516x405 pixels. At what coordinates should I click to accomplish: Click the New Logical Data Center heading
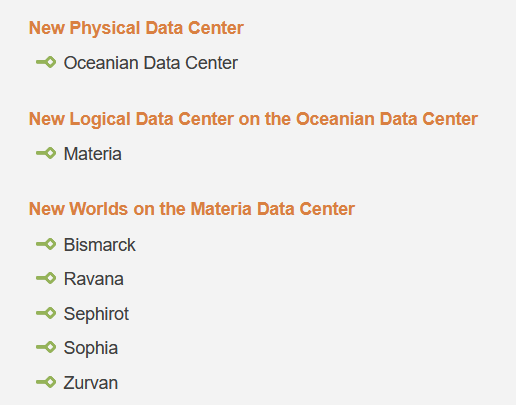coord(253,119)
